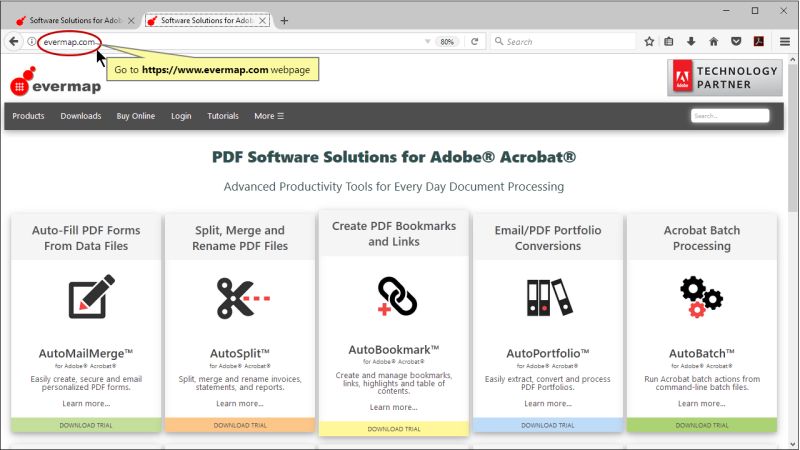Image resolution: width=800 pixels, height=450 pixels.
Task: Open the site information icon in address bar
Action: coord(32,42)
